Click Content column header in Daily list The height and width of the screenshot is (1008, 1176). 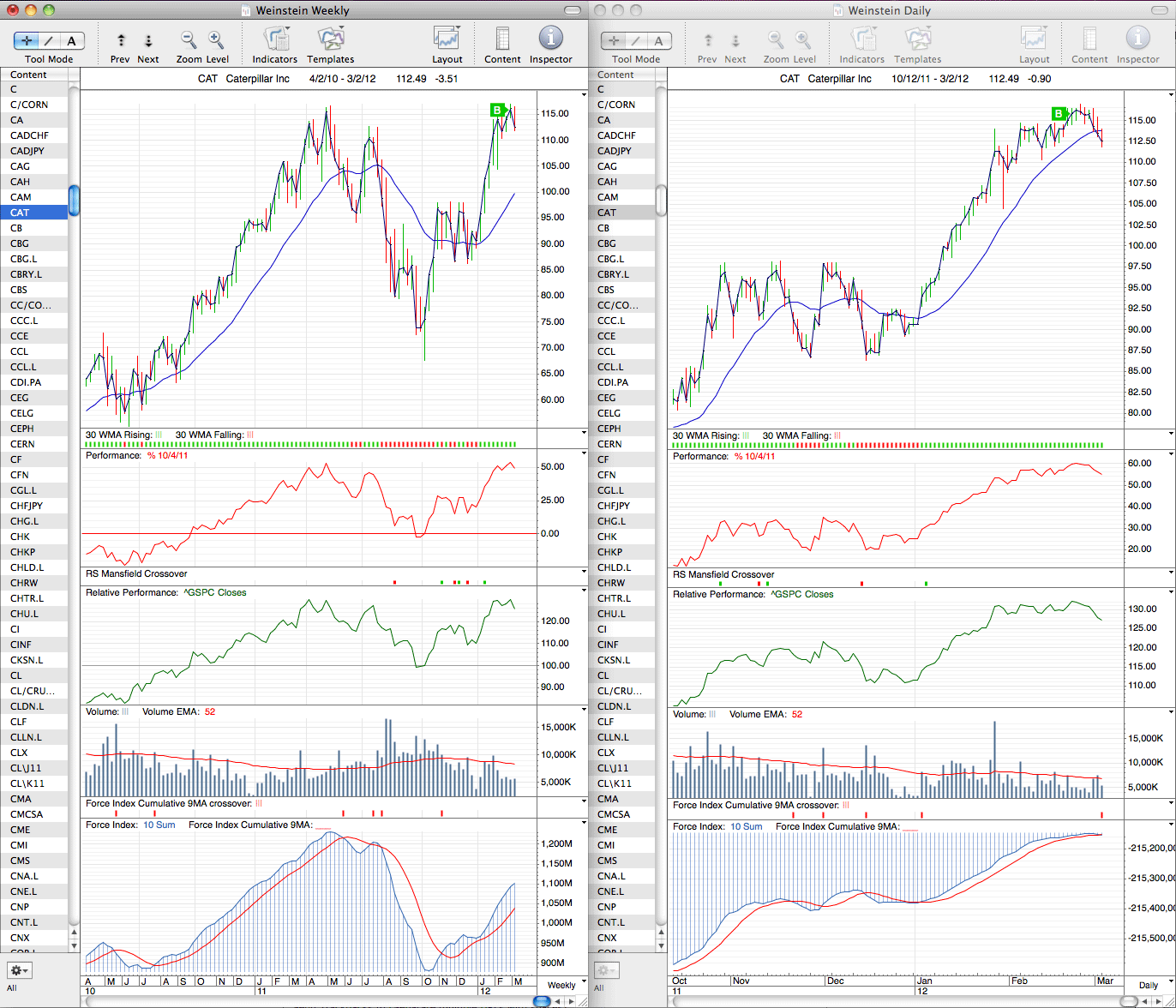coord(621,75)
